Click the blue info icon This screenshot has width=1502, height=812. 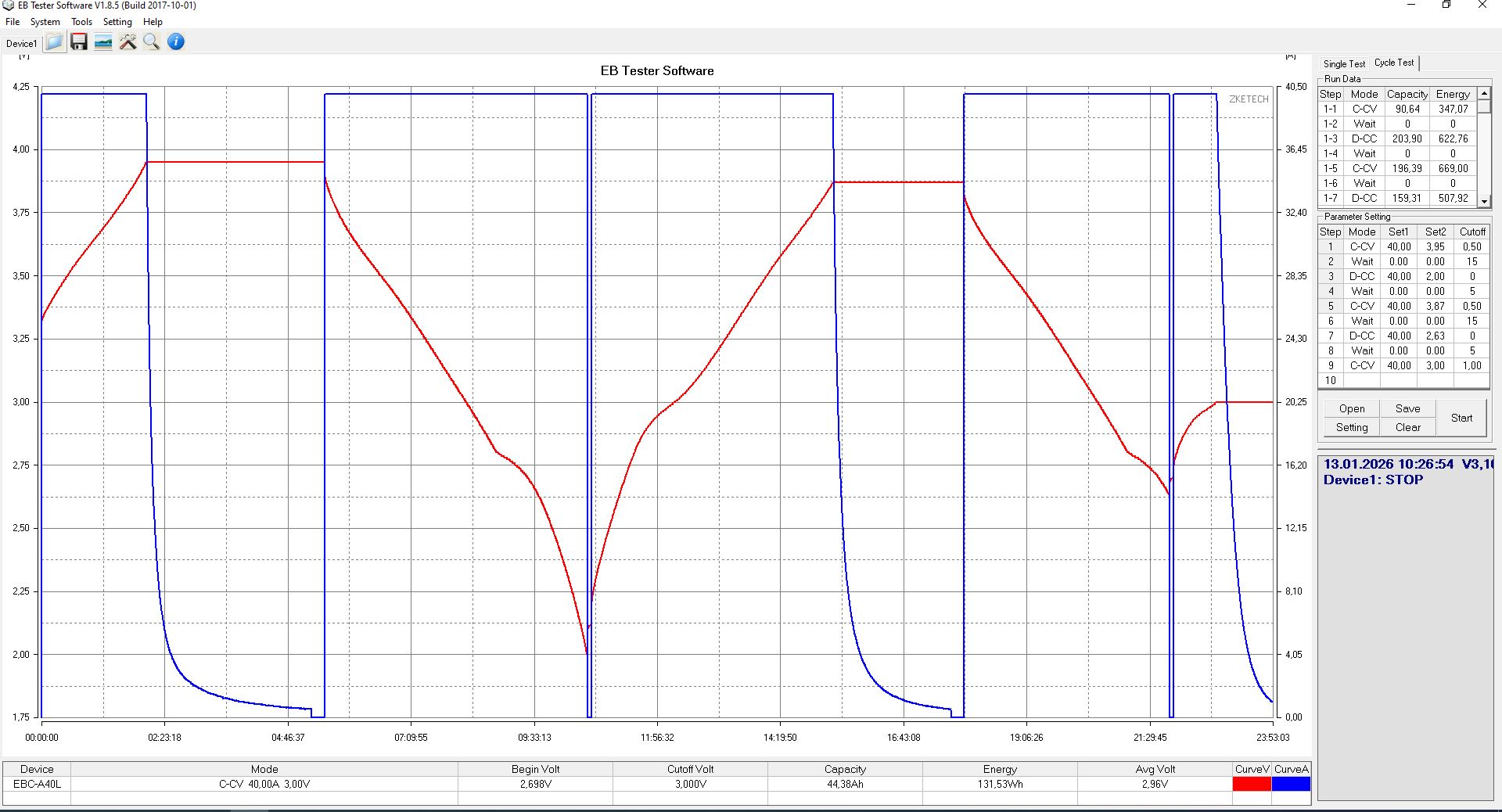coord(176,42)
